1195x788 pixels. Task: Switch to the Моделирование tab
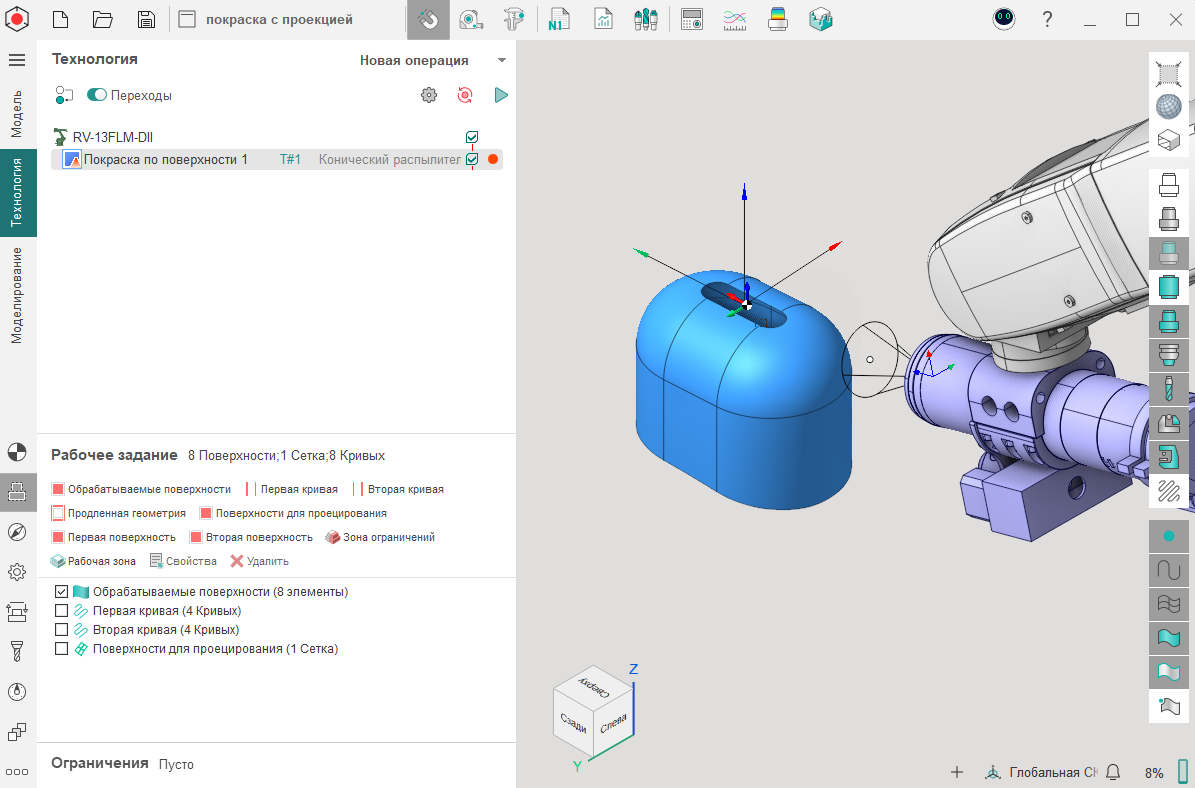17,295
